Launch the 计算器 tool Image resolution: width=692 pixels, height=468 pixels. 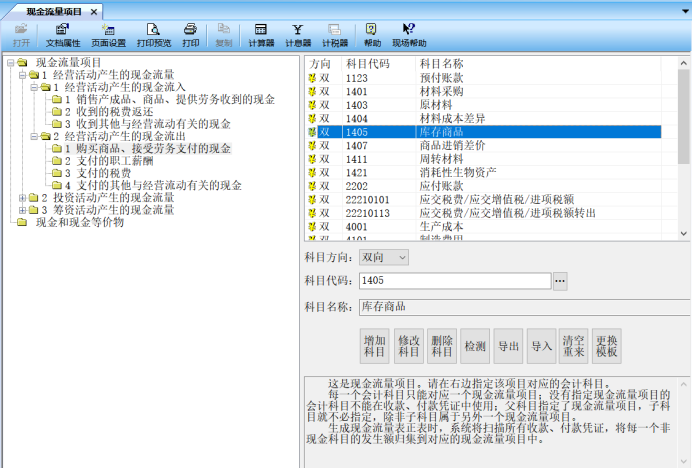259,35
